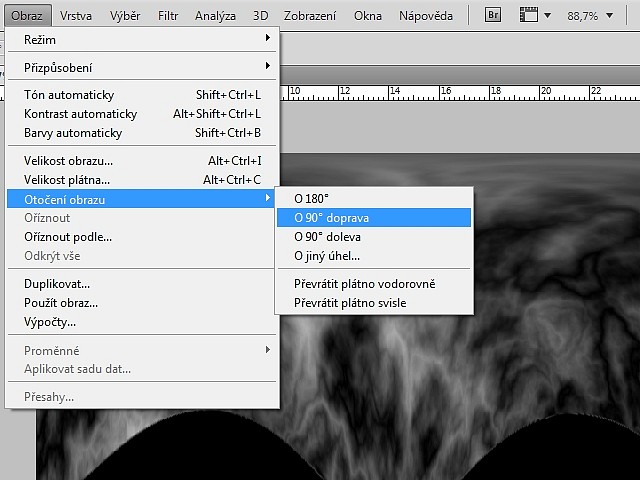Open Velikost plátna dialog
Viewport: 640px width, 480px height.
[x=141, y=180]
